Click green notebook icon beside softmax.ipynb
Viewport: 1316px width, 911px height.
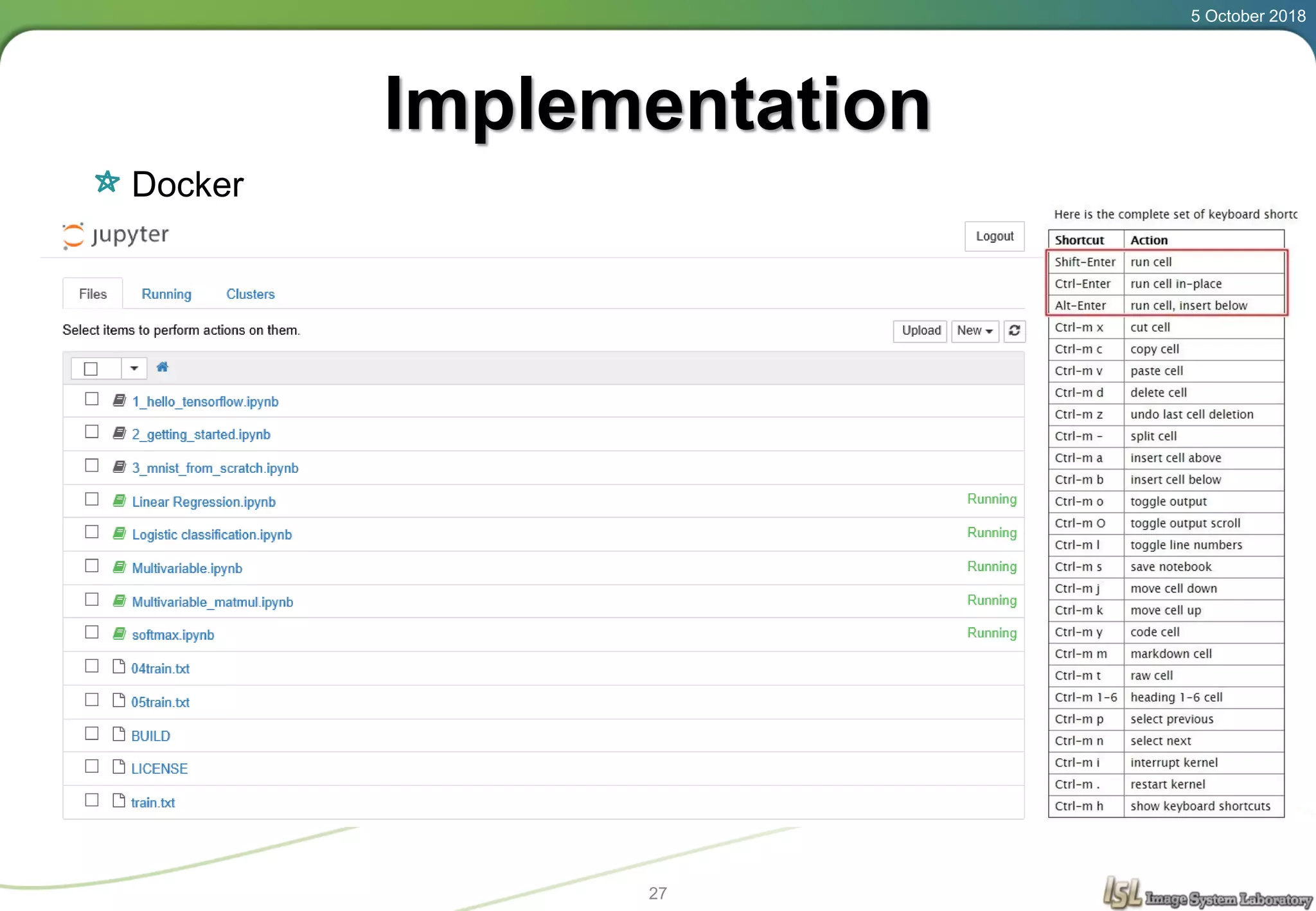[119, 633]
